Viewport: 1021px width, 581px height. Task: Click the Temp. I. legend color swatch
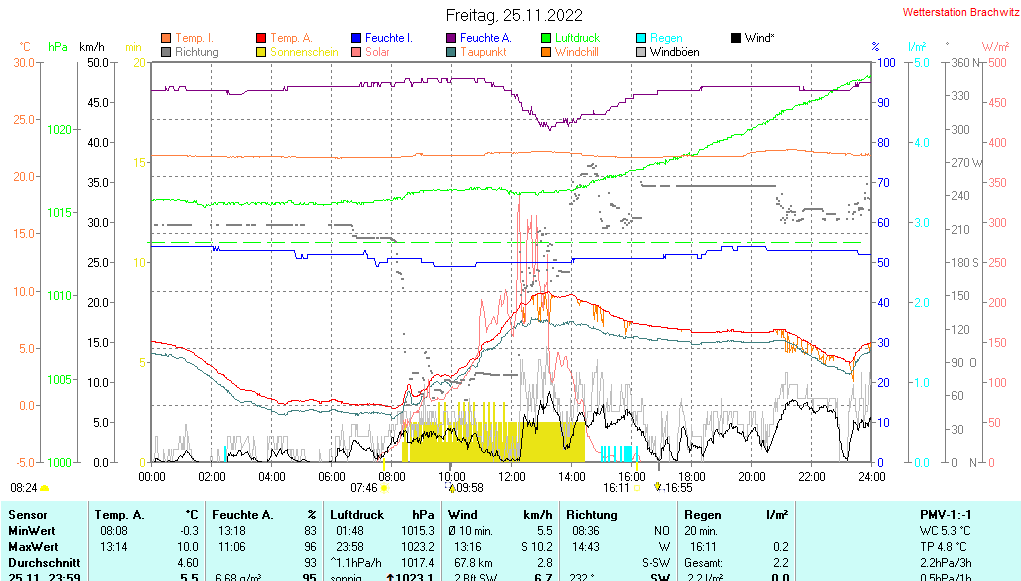tap(166, 38)
